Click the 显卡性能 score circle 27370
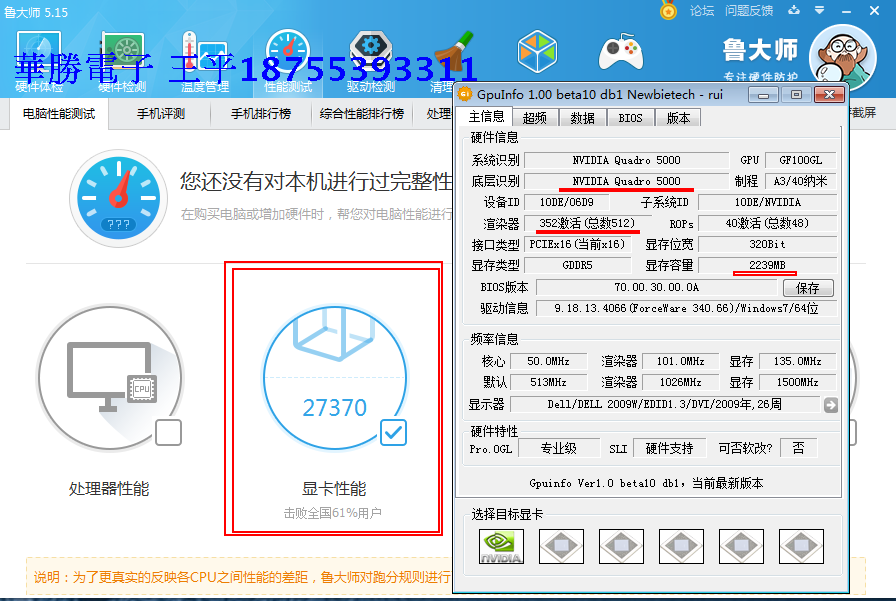Image resolution: width=896 pixels, height=601 pixels. [x=334, y=377]
